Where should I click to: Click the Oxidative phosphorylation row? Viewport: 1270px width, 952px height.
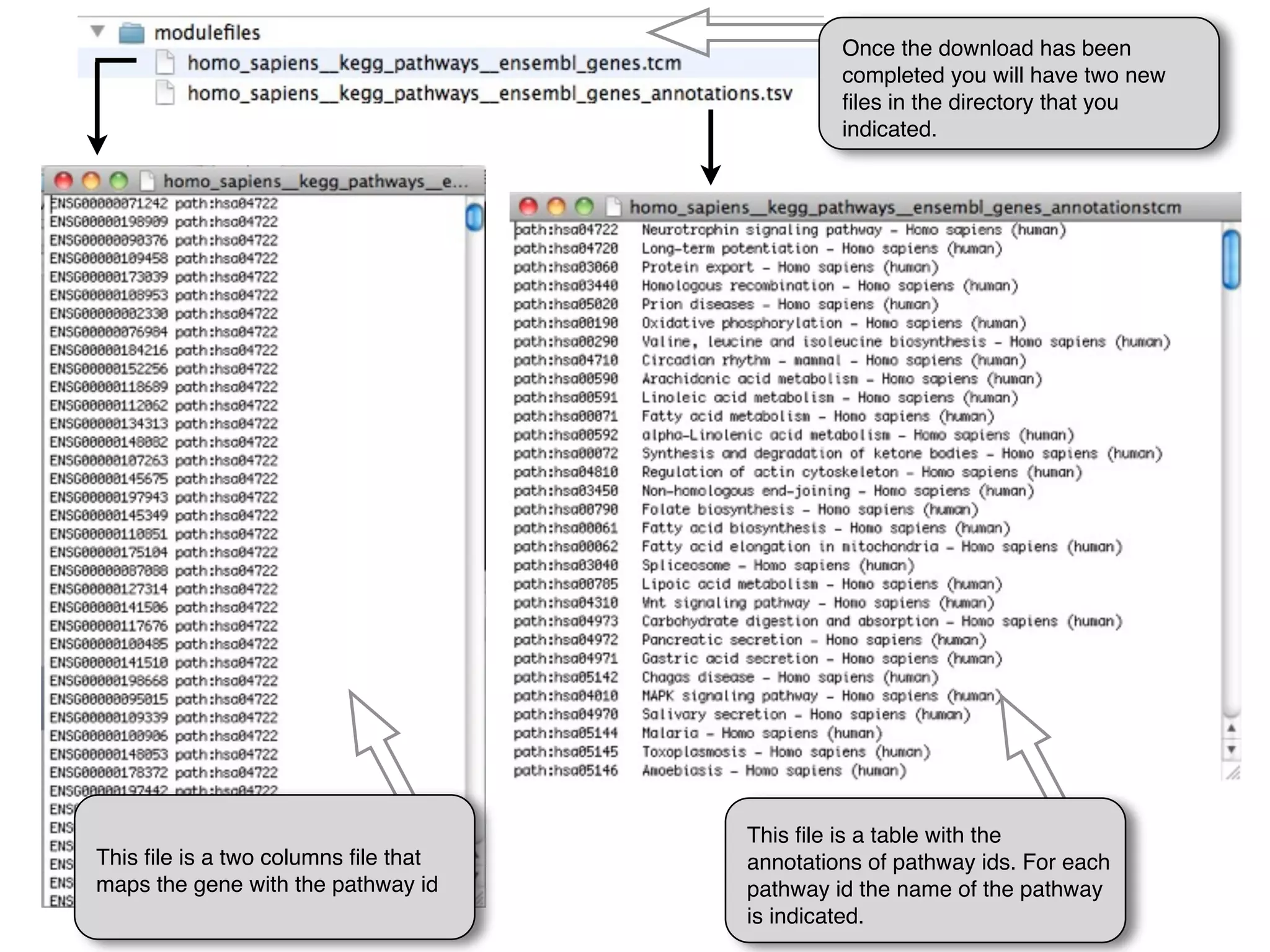coord(770,323)
